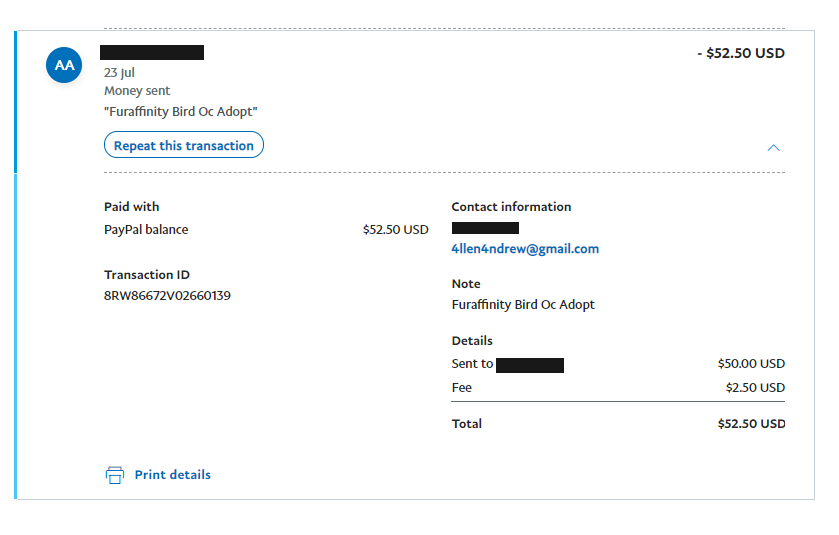
Task: Click the AA avatar circle
Action: tap(64, 65)
